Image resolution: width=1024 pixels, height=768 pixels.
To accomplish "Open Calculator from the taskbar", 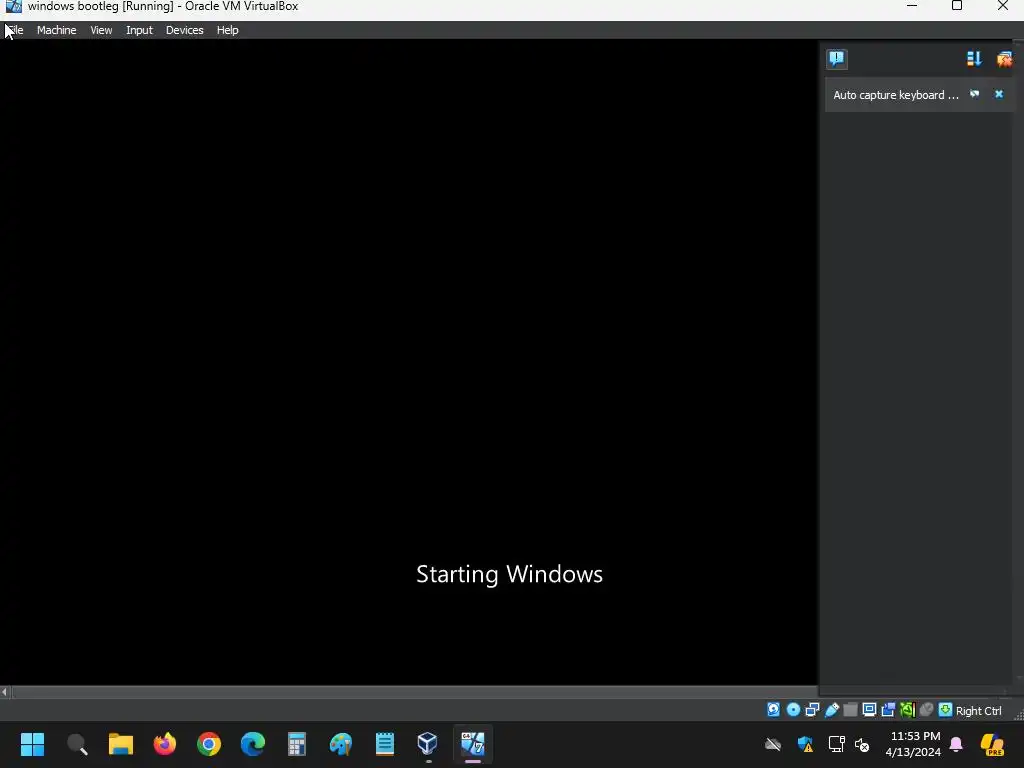I will point(296,744).
